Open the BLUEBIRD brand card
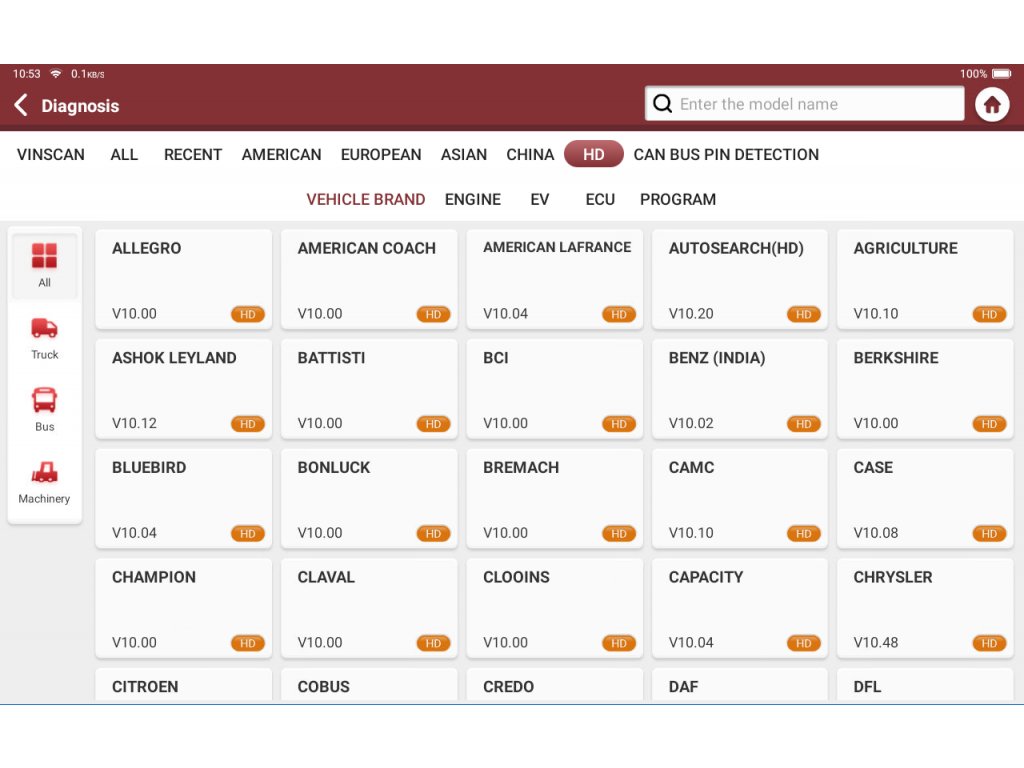Screen dimensions: 1024x768 pyautogui.click(x=184, y=498)
